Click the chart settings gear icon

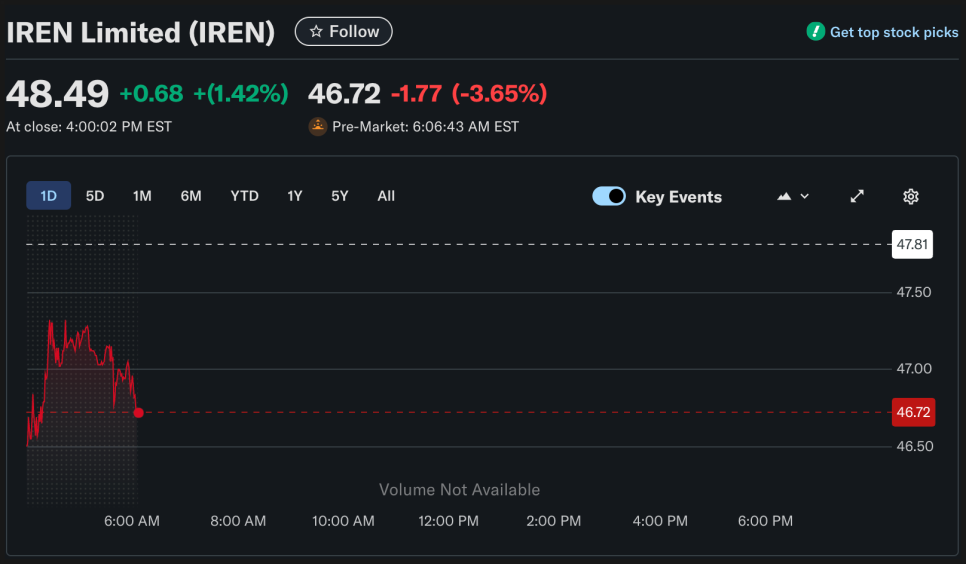(910, 196)
